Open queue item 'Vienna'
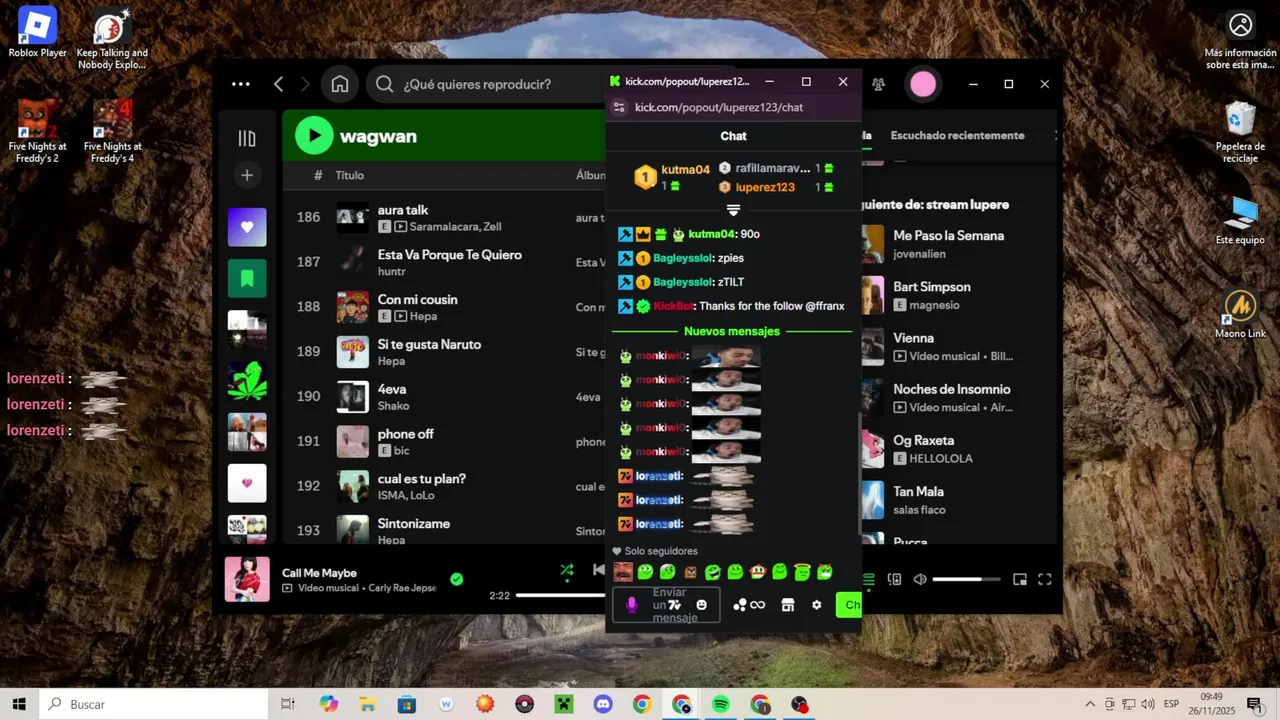Viewport: 1280px width, 720px height. (913, 338)
